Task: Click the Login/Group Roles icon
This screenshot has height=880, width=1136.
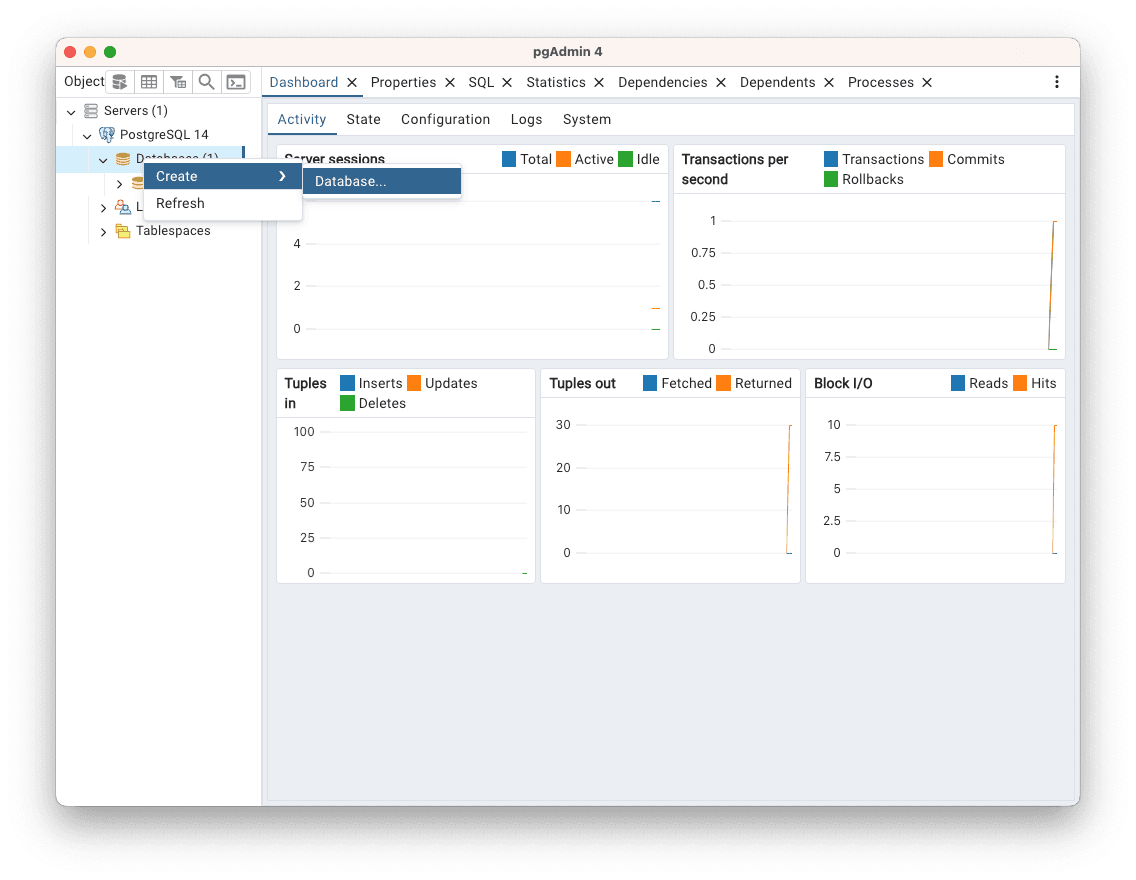Action: [123, 207]
